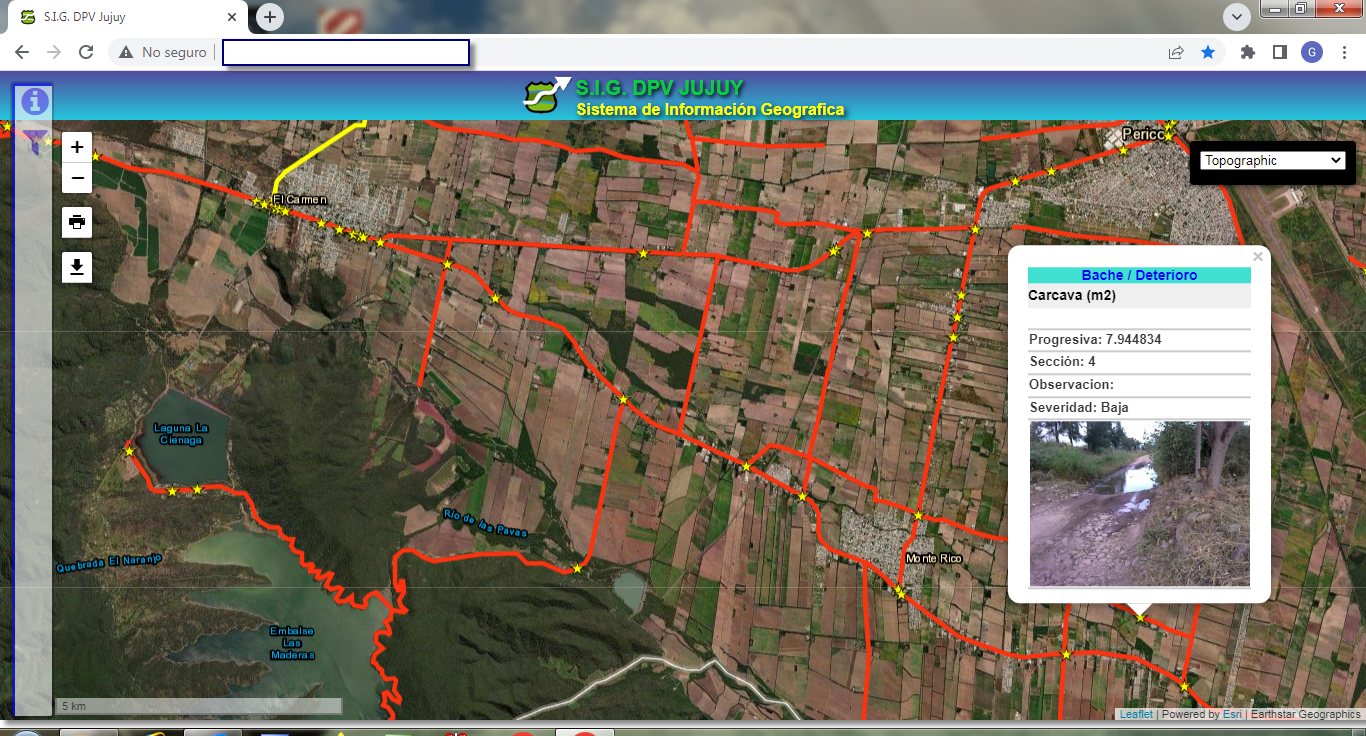The image size is (1366, 736).
Task: Click the Esri attribution link
Action: click(1232, 714)
